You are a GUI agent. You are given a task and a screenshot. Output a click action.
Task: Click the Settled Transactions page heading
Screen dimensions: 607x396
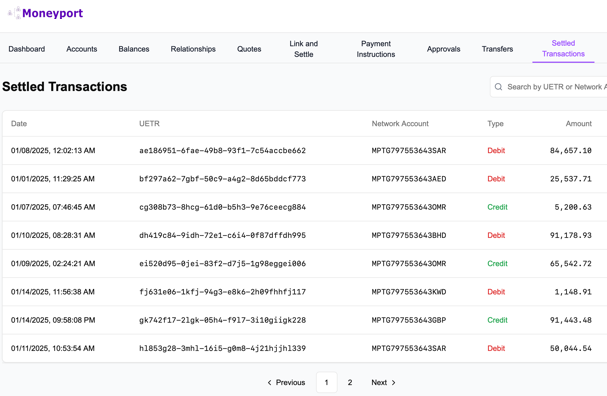[65, 87]
